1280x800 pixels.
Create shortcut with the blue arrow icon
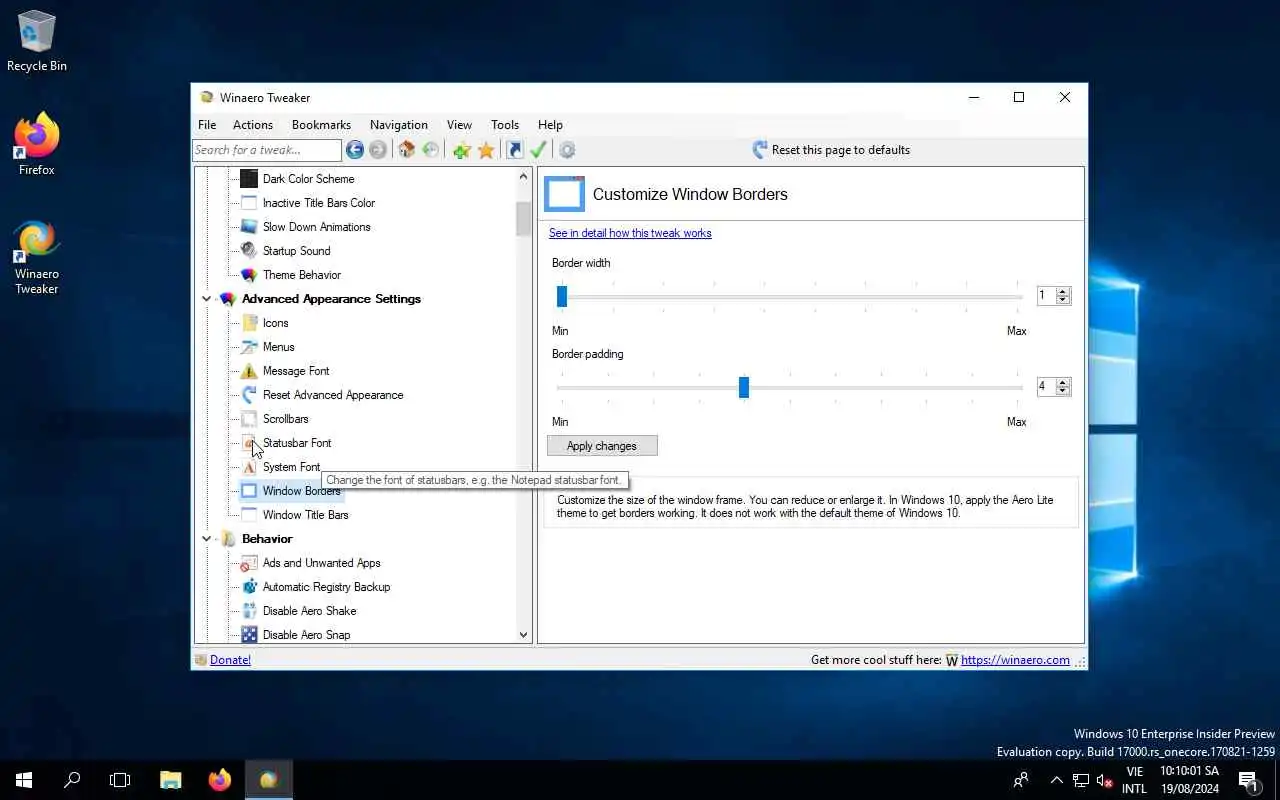pyautogui.click(x=514, y=150)
